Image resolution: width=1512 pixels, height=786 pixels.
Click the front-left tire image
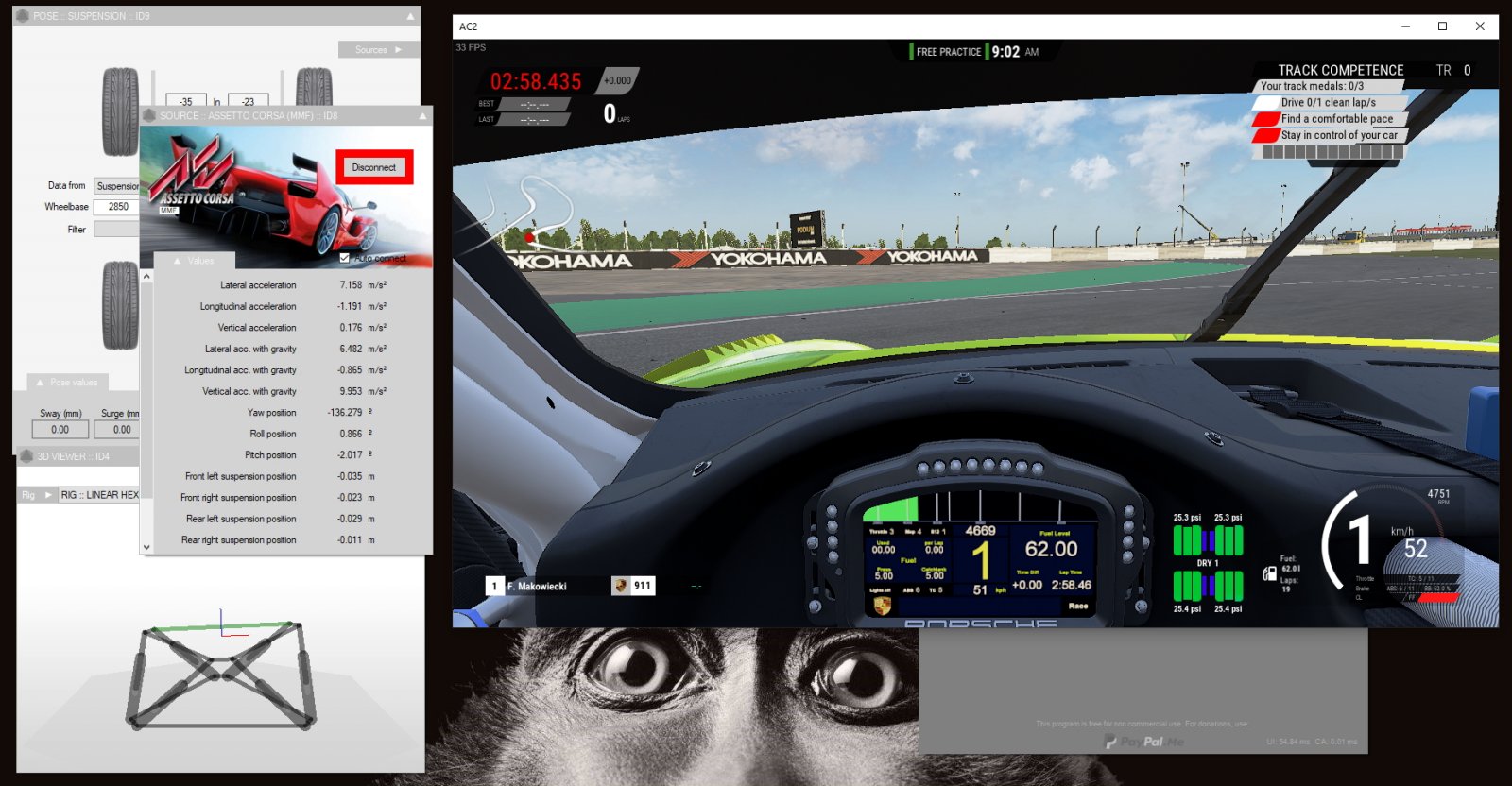click(x=121, y=111)
